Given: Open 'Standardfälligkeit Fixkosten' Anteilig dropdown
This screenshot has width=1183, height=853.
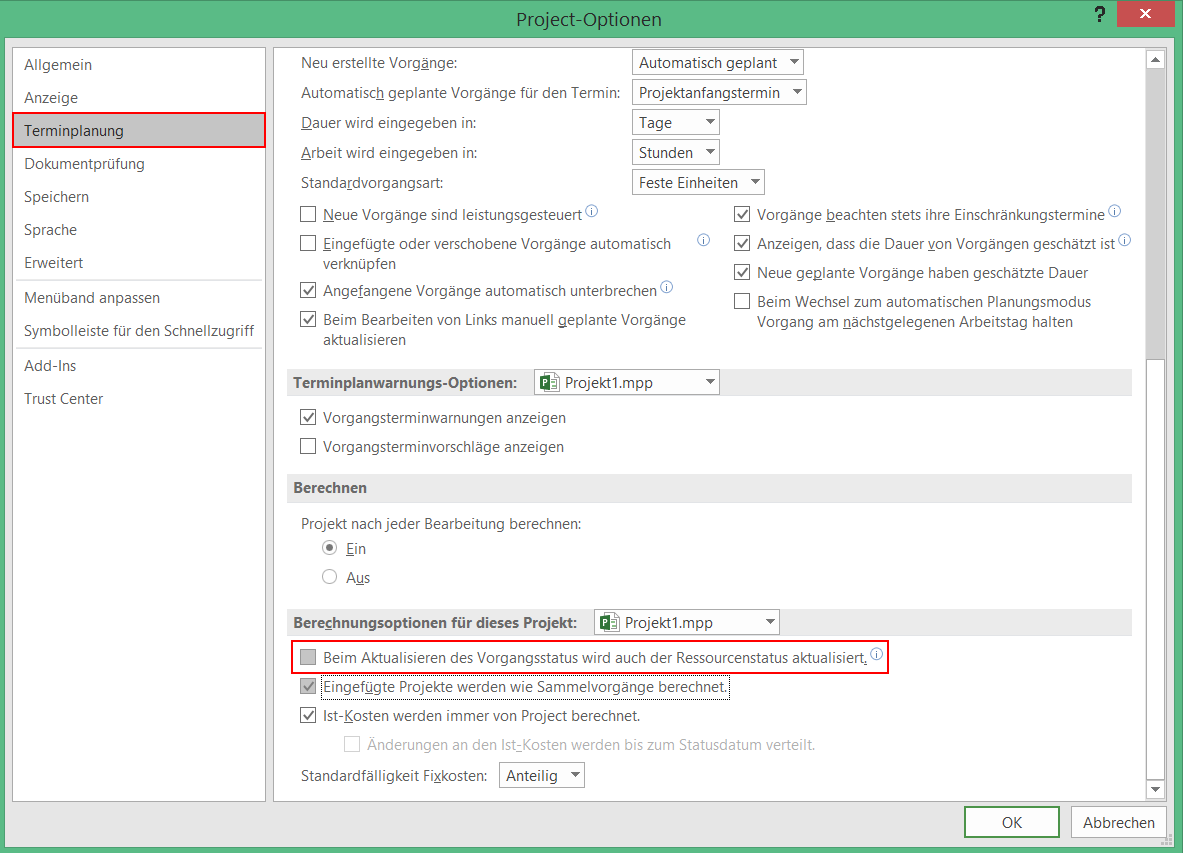Looking at the screenshot, I should click(541, 776).
